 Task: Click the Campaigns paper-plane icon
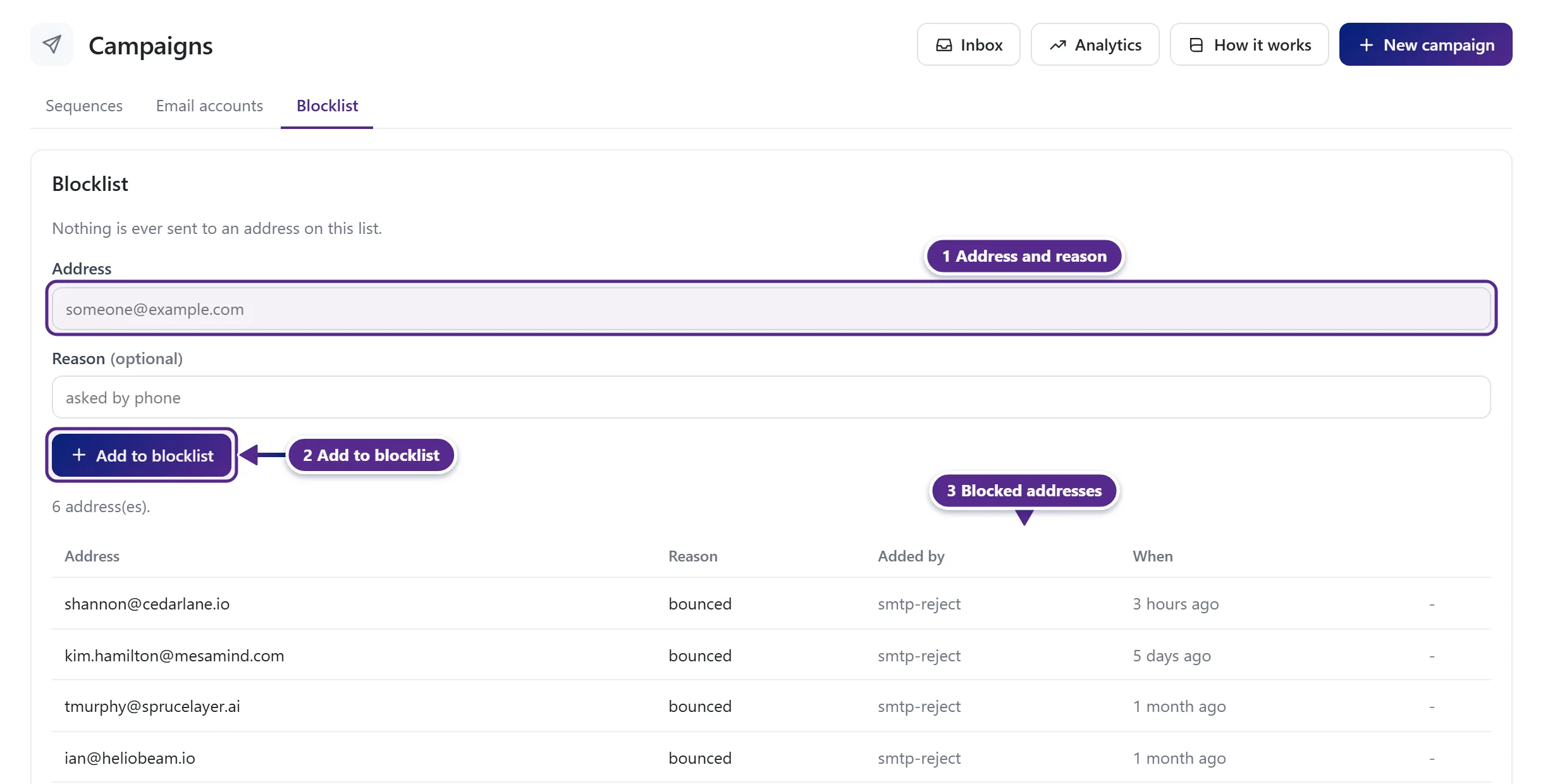click(52, 44)
